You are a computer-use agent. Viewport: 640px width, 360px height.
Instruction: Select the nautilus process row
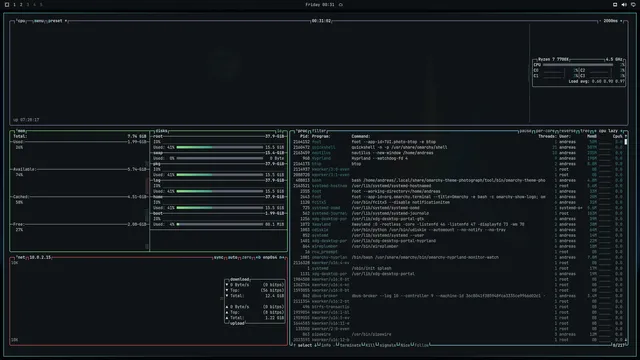[458, 153]
